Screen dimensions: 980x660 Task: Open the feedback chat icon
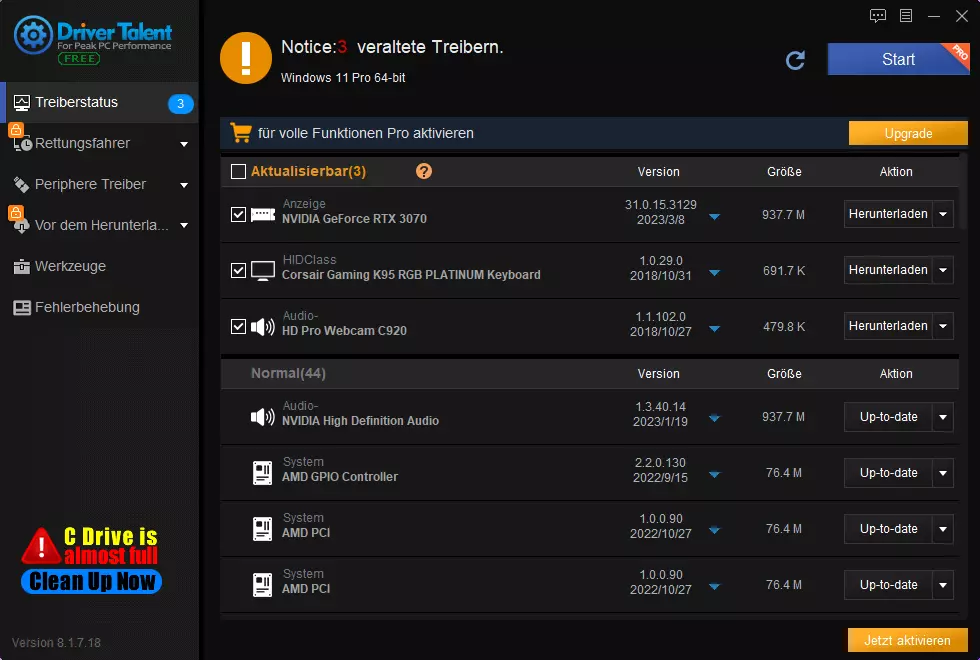(878, 16)
